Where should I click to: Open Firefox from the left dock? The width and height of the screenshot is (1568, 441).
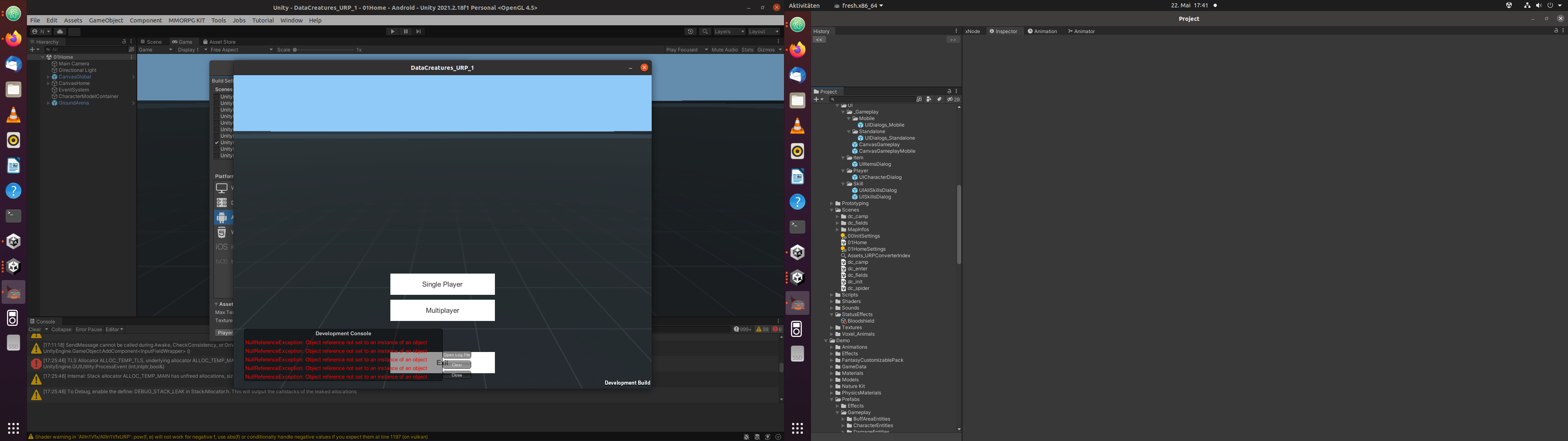click(x=13, y=39)
